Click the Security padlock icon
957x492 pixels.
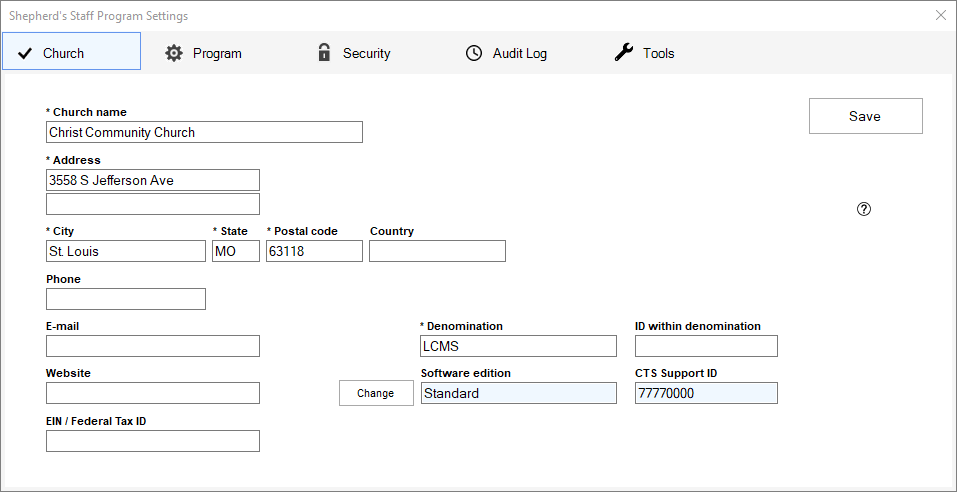[x=324, y=53]
